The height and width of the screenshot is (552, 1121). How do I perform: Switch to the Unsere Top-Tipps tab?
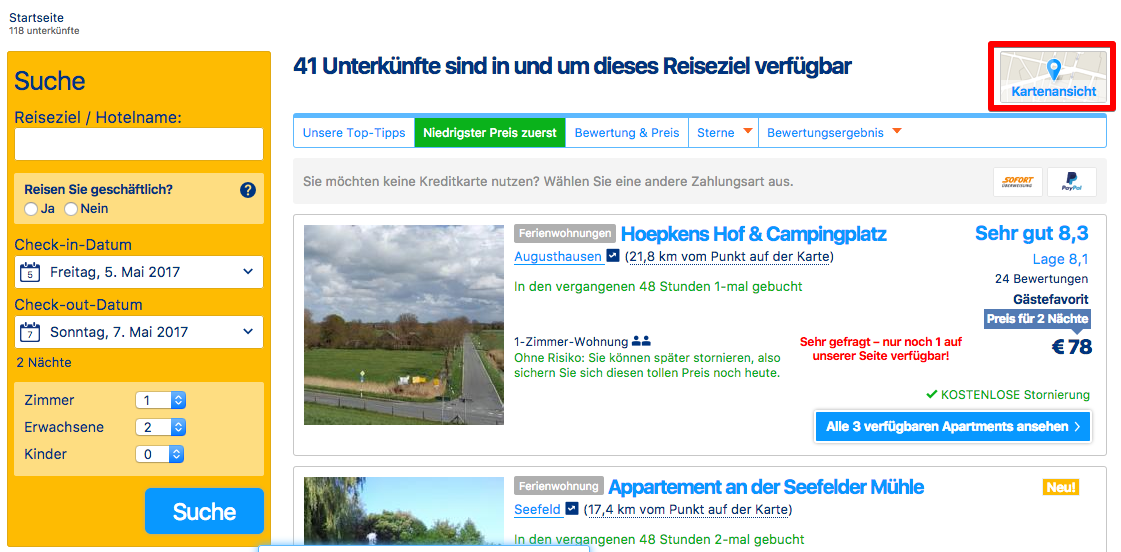click(354, 132)
